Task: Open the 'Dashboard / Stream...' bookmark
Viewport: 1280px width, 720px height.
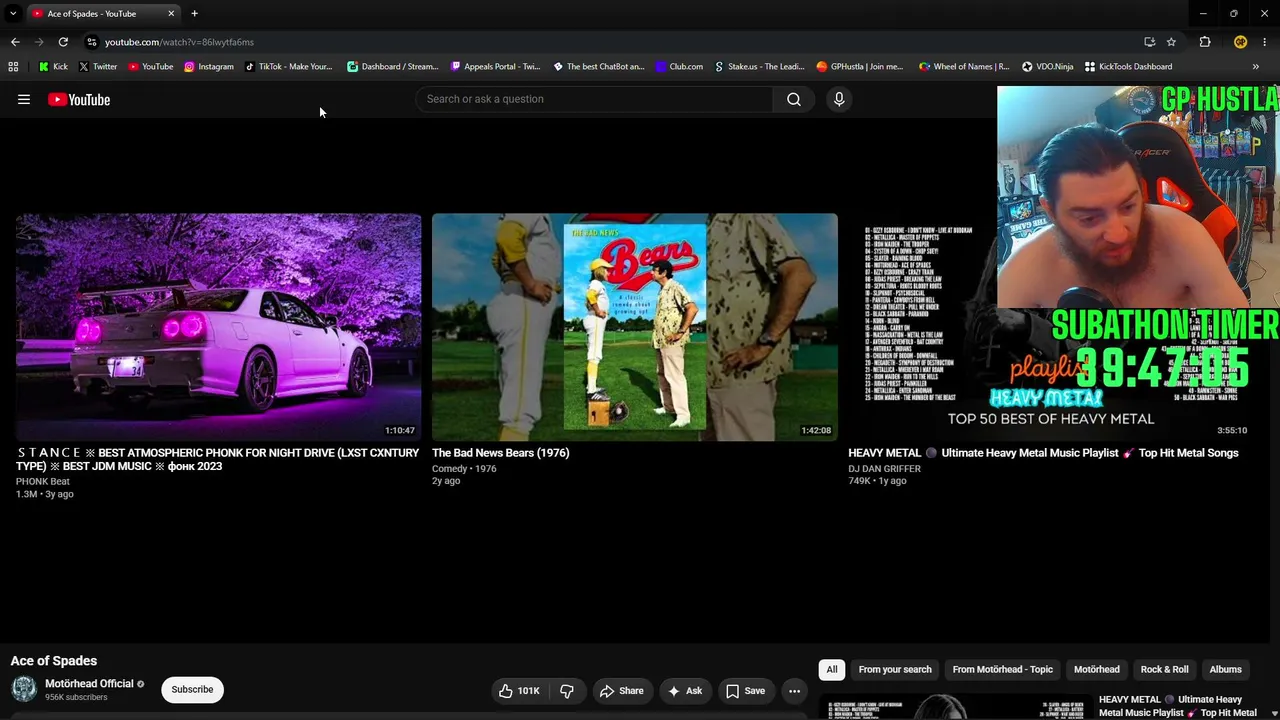Action: (x=392, y=67)
